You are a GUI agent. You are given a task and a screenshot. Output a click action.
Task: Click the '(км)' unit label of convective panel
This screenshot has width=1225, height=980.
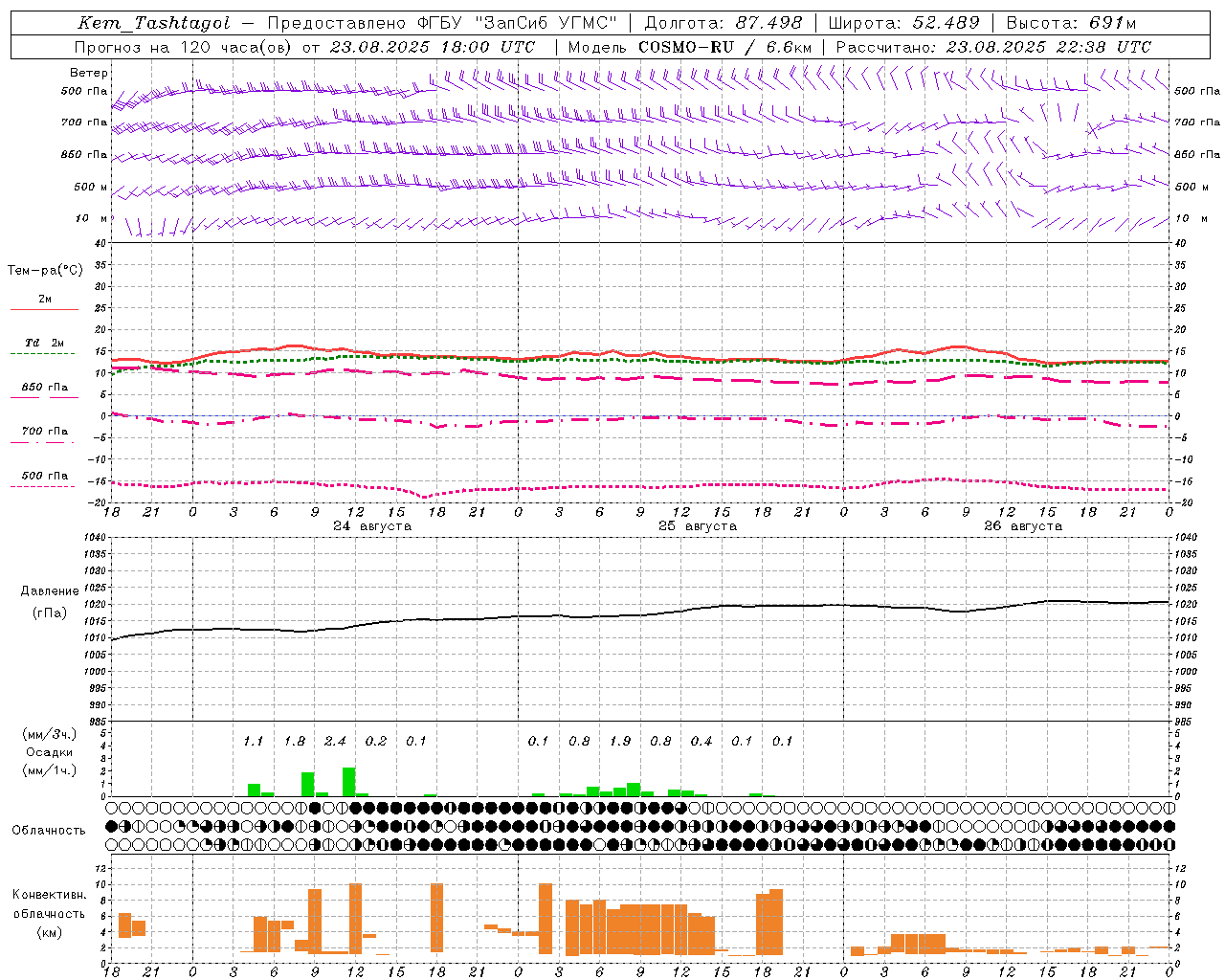[x=49, y=932]
